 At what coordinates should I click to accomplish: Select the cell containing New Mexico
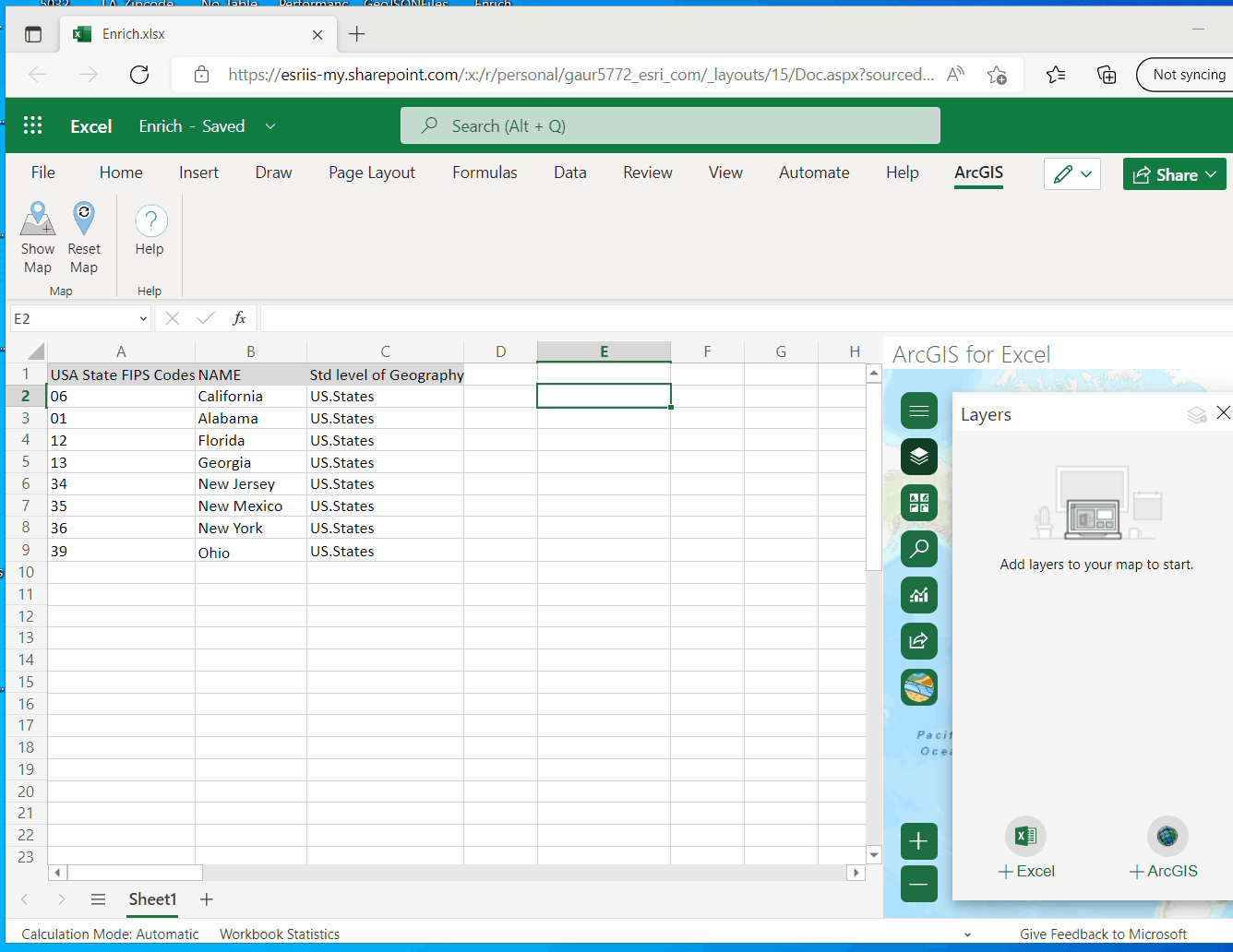pyautogui.click(x=250, y=506)
